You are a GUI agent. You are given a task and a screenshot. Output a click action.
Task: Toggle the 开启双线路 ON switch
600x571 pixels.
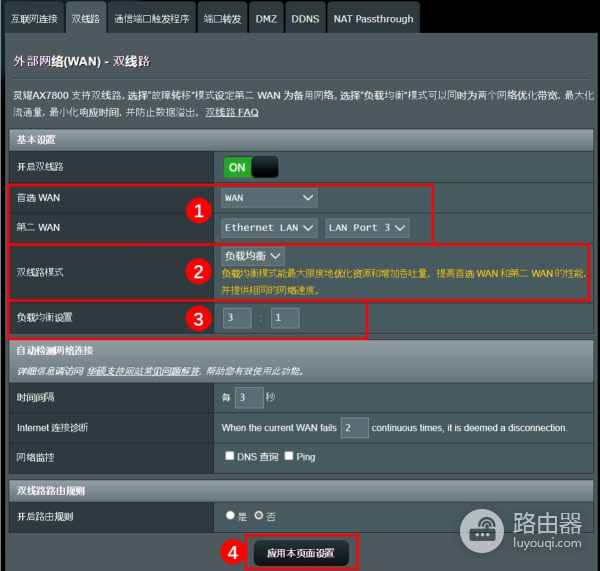click(x=250, y=167)
